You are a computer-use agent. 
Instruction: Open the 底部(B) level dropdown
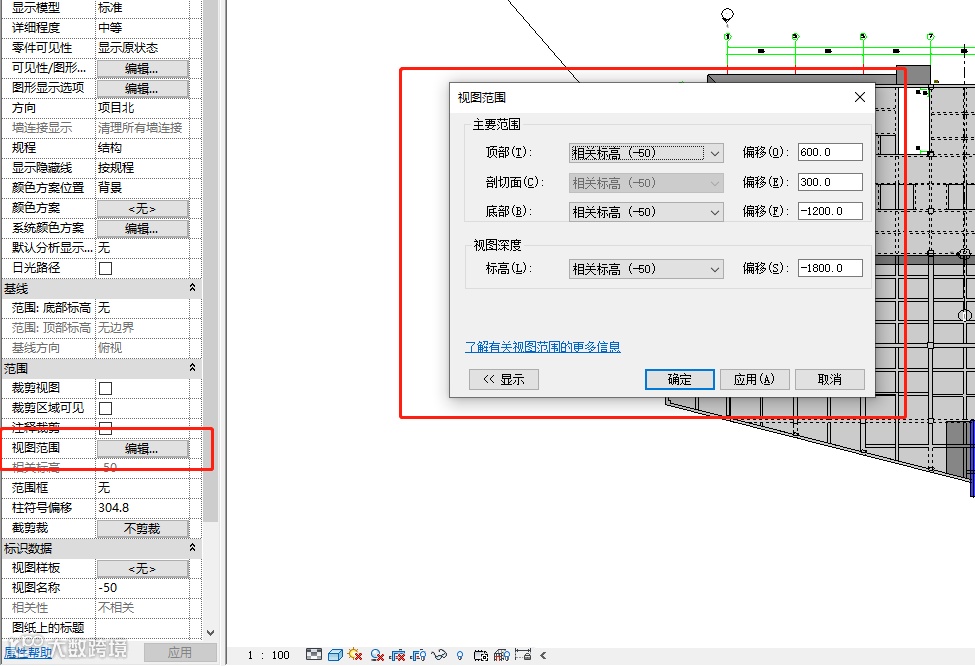point(646,212)
